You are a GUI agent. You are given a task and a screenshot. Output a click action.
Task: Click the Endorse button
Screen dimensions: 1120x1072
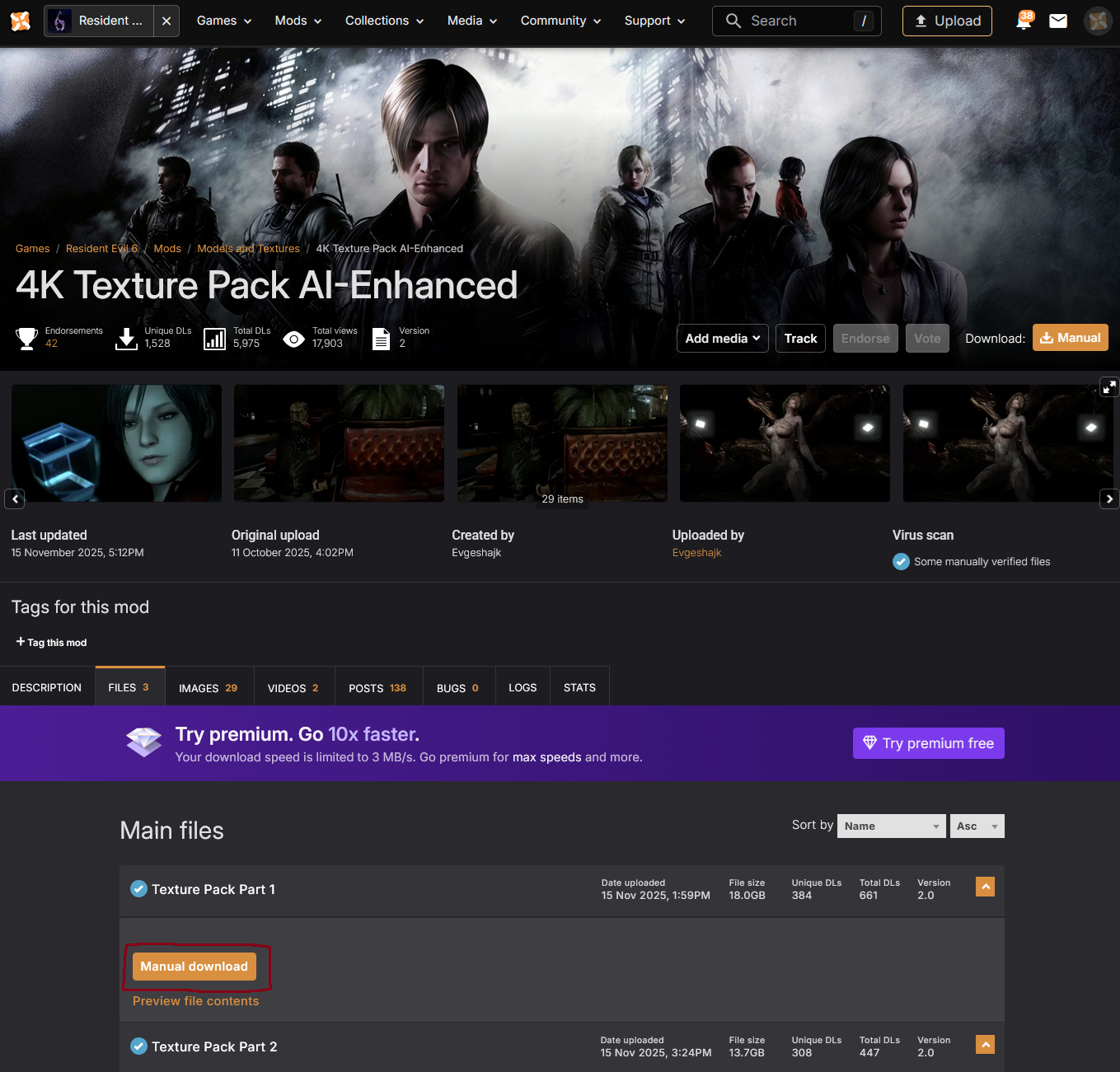[865, 339]
